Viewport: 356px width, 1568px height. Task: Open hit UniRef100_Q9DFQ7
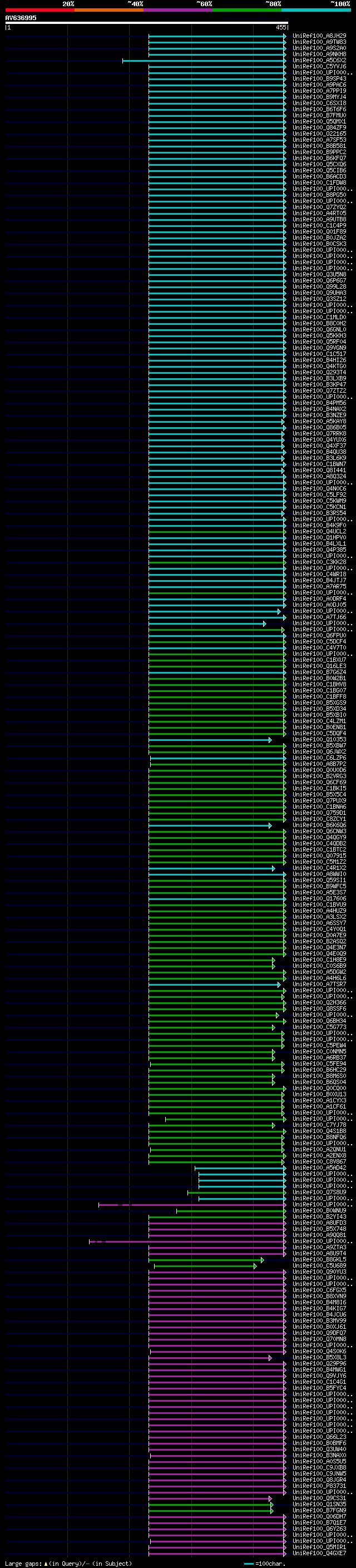(319, 1333)
